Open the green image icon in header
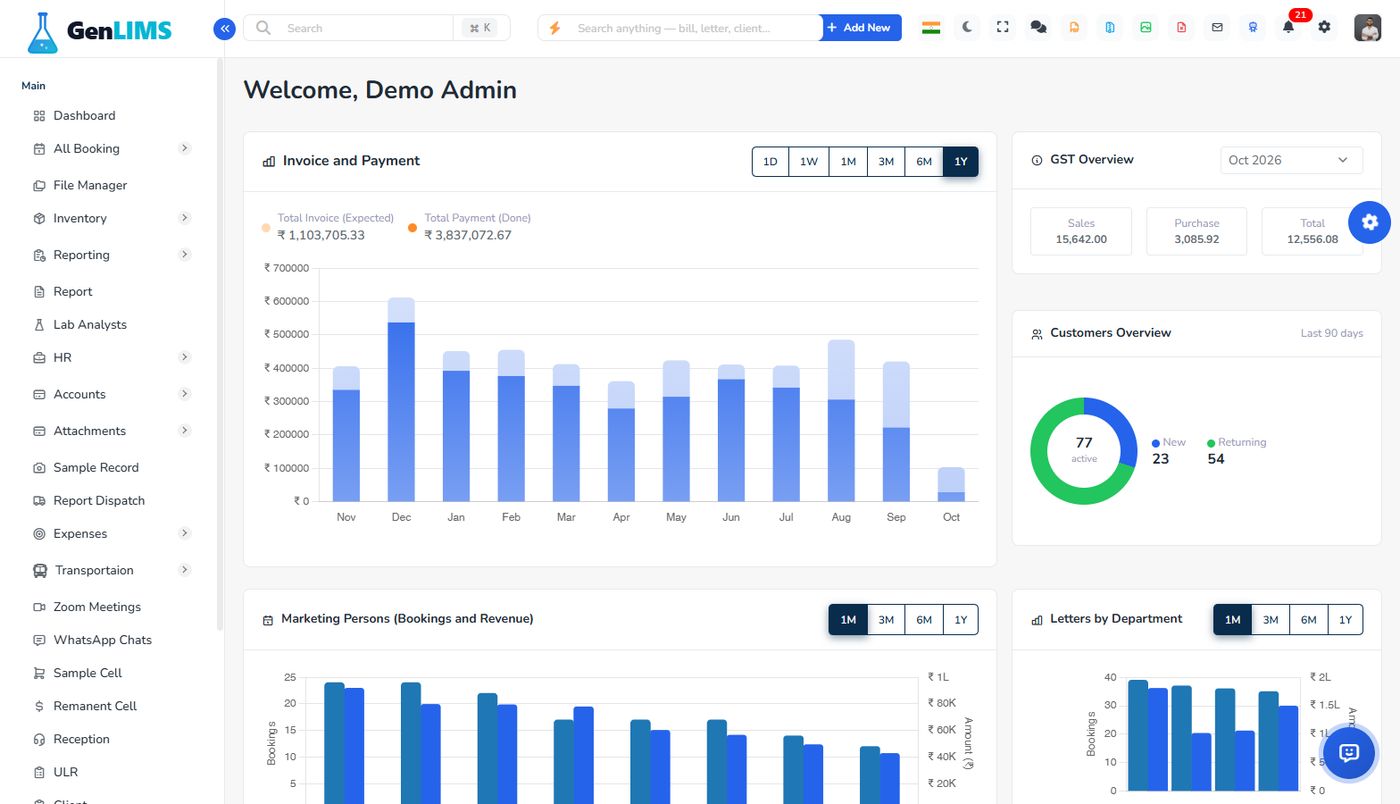The width and height of the screenshot is (1400, 804). (1146, 28)
